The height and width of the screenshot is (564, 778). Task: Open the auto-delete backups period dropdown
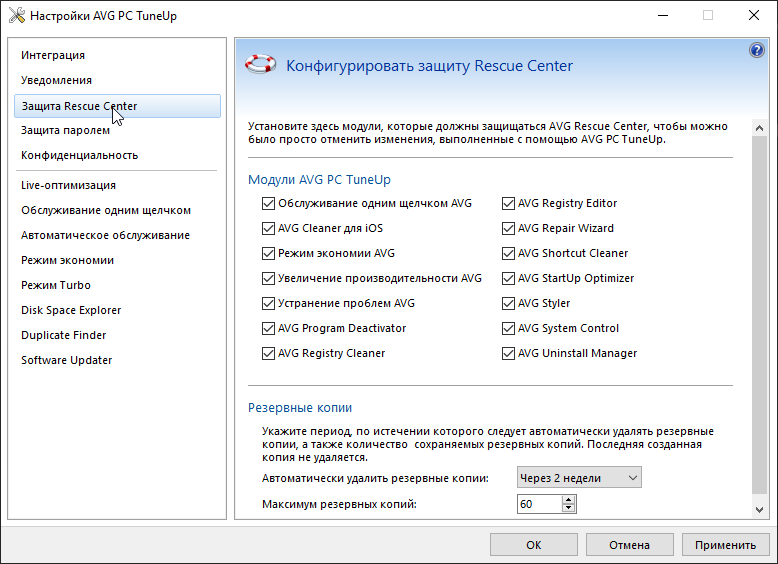579,478
